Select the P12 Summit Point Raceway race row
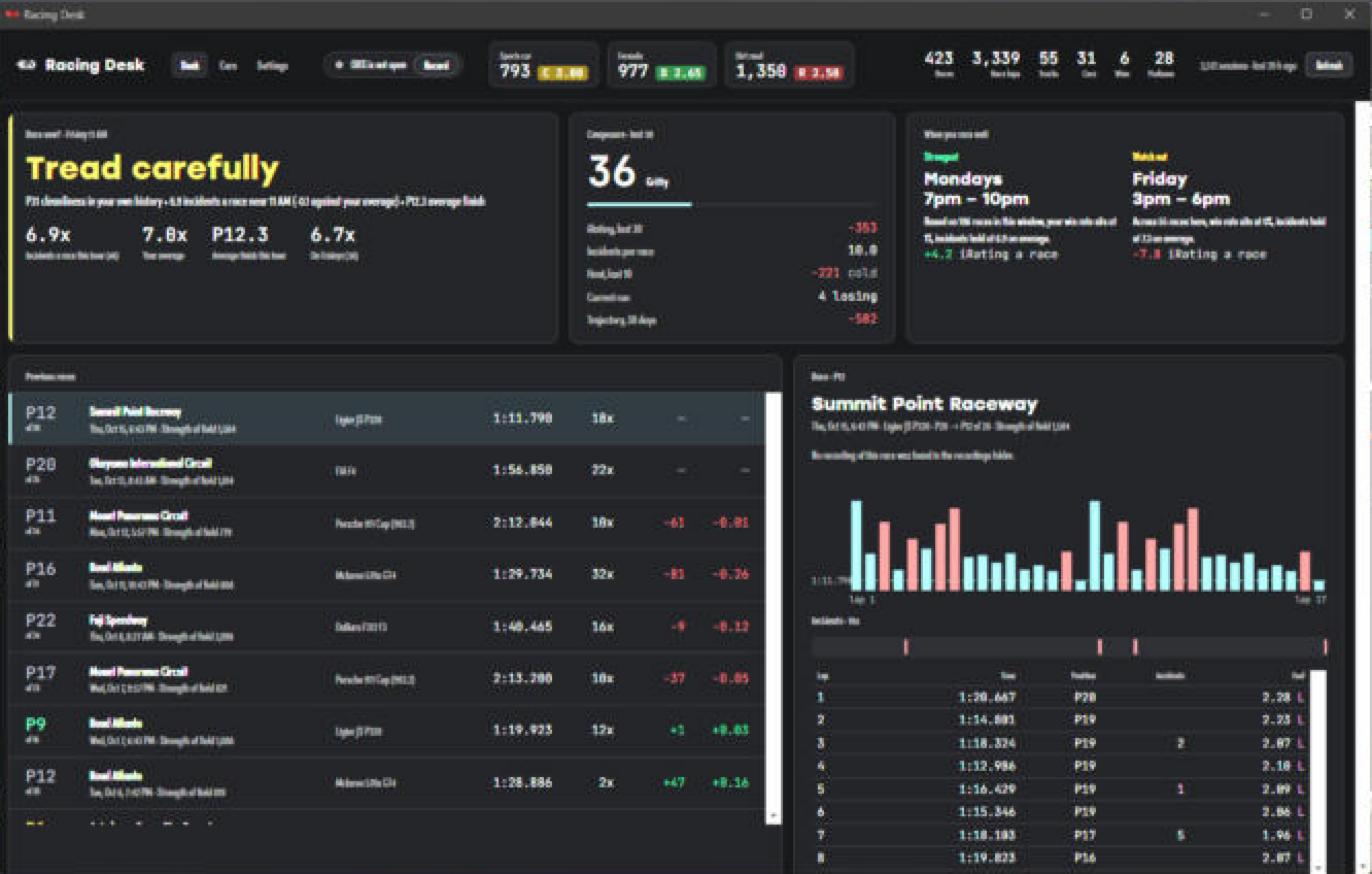Screen dimensions: 1372x874 coord(386,418)
